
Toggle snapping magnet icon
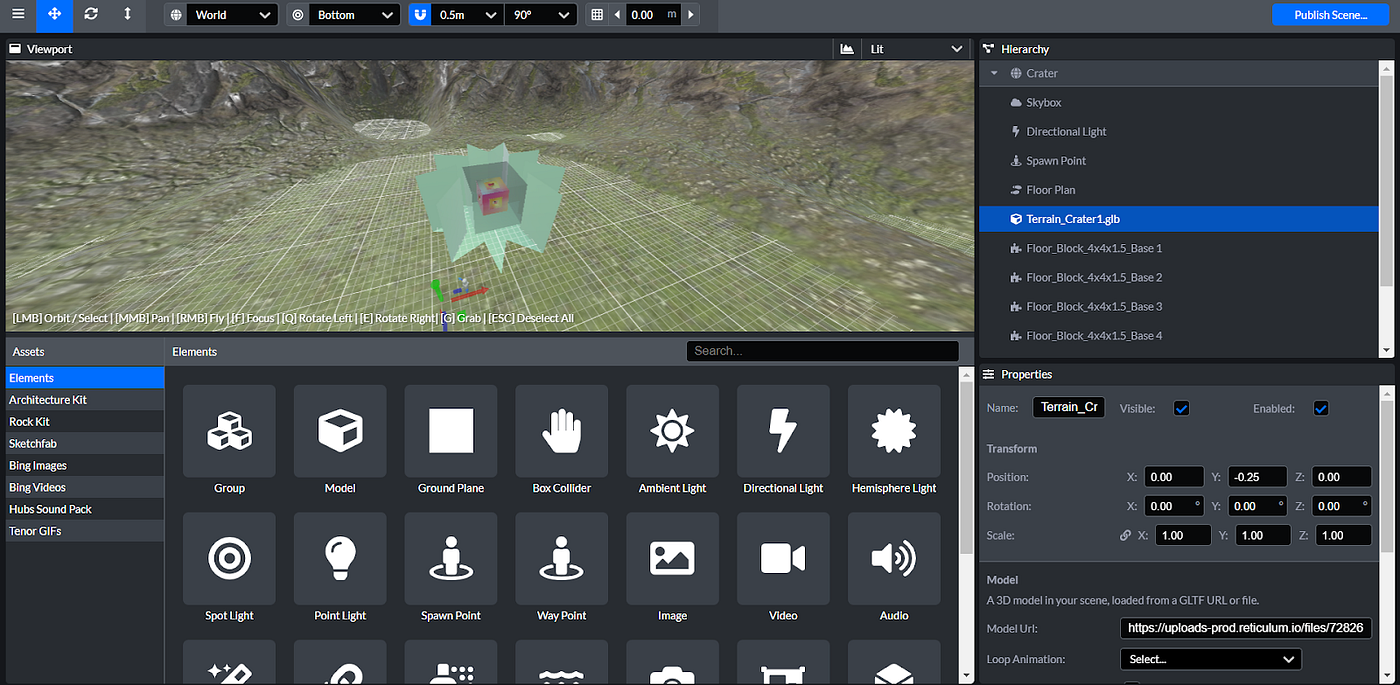click(421, 15)
